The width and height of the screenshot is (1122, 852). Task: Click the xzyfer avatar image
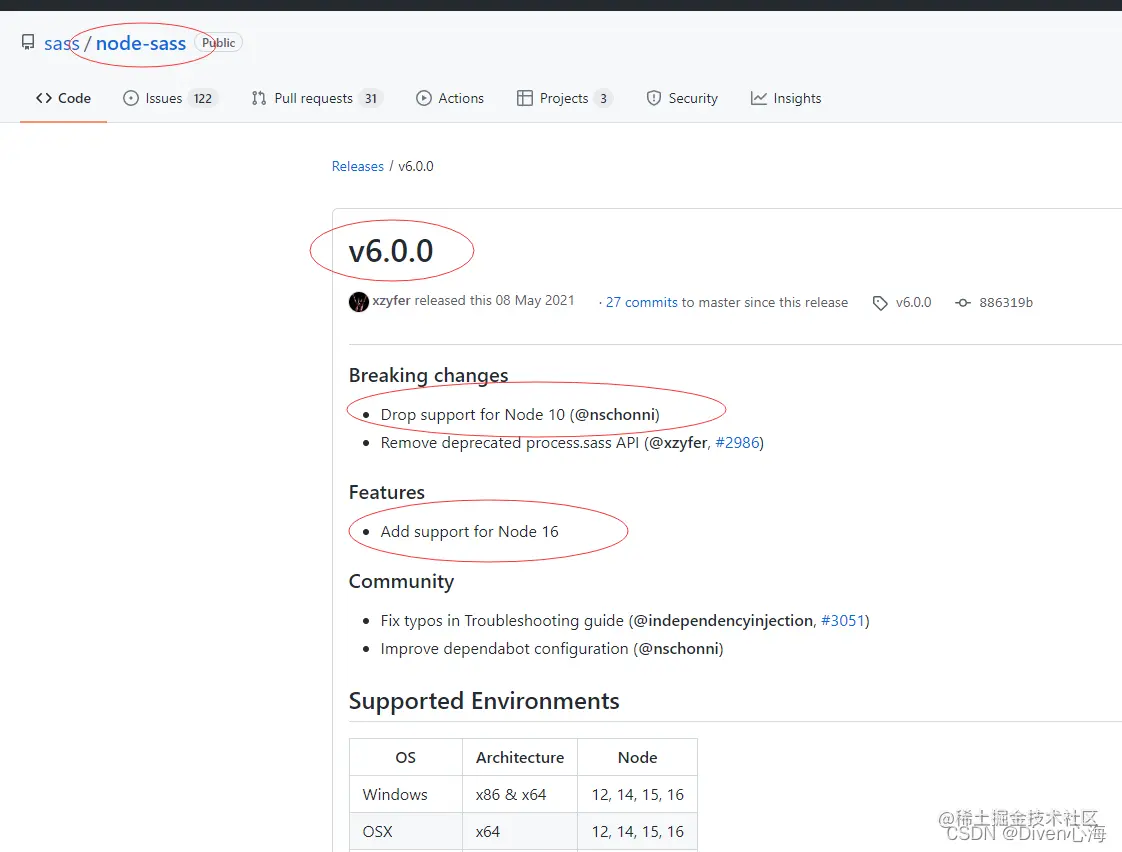[358, 302]
